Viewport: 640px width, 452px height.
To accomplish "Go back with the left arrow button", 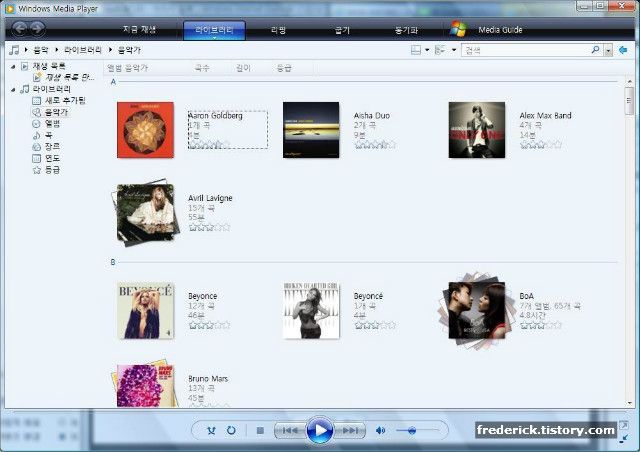I will (20, 28).
